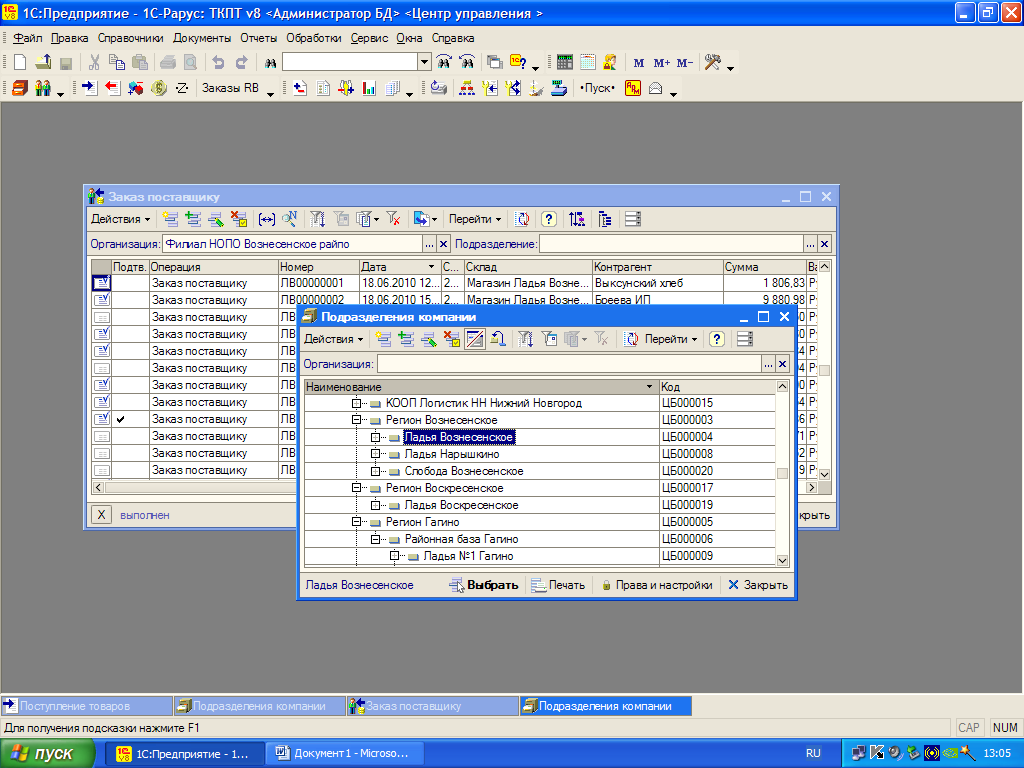Click date interval icon in Заказ поставщику toolbar
The image size is (1024, 768).
coord(266,219)
